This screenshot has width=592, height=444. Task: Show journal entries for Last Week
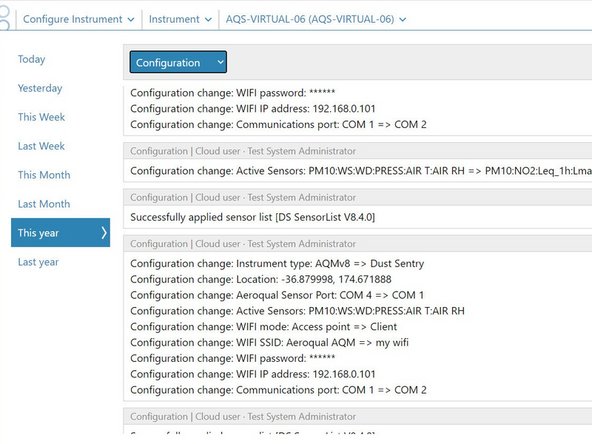click(x=42, y=146)
